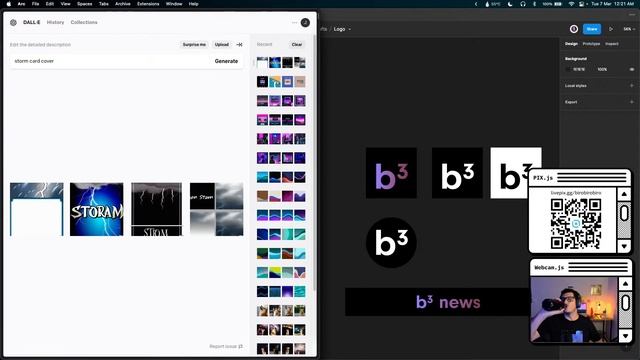640x360 pixels.
Task: Click the QR code in PIX.js widget
Action: tap(576, 224)
